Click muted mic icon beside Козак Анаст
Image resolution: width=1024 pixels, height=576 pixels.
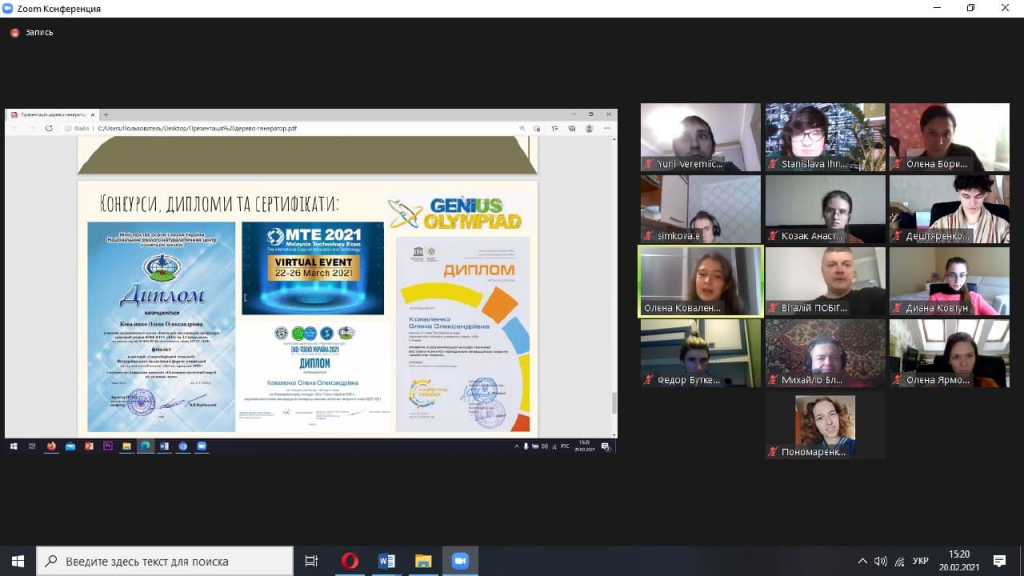(x=773, y=236)
